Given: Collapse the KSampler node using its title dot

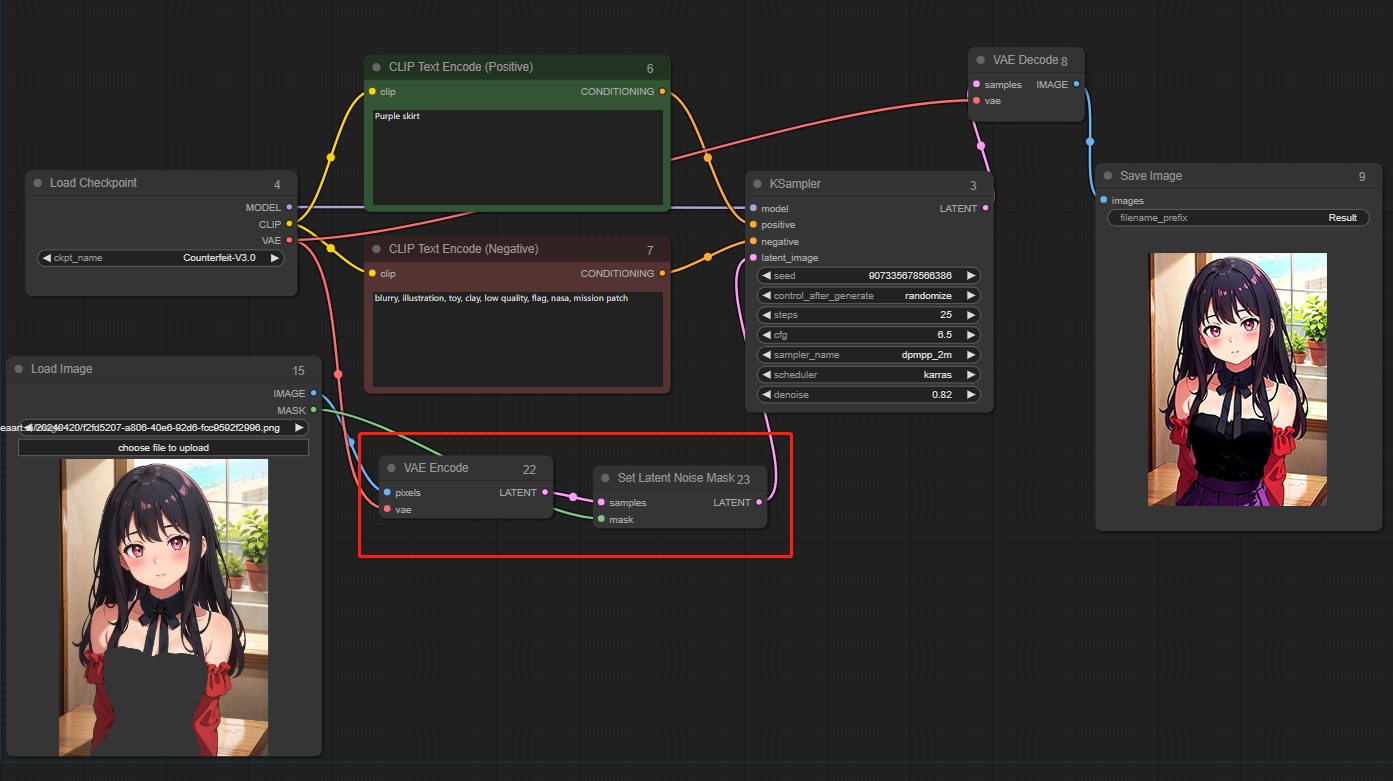Looking at the screenshot, I should [757, 184].
